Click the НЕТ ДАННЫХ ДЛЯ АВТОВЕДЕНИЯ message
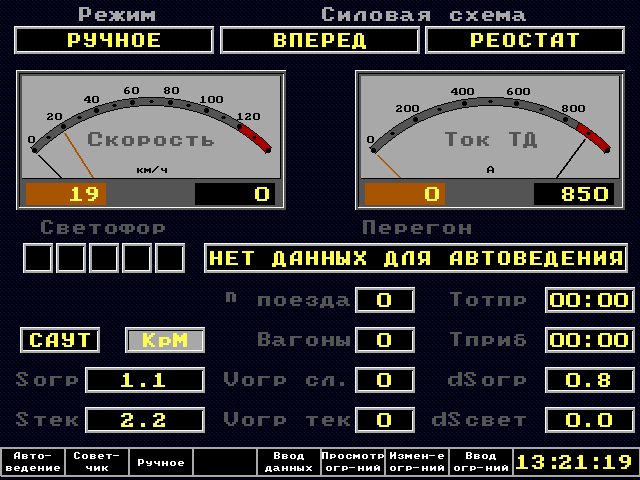The width and height of the screenshot is (640, 480). [416, 258]
